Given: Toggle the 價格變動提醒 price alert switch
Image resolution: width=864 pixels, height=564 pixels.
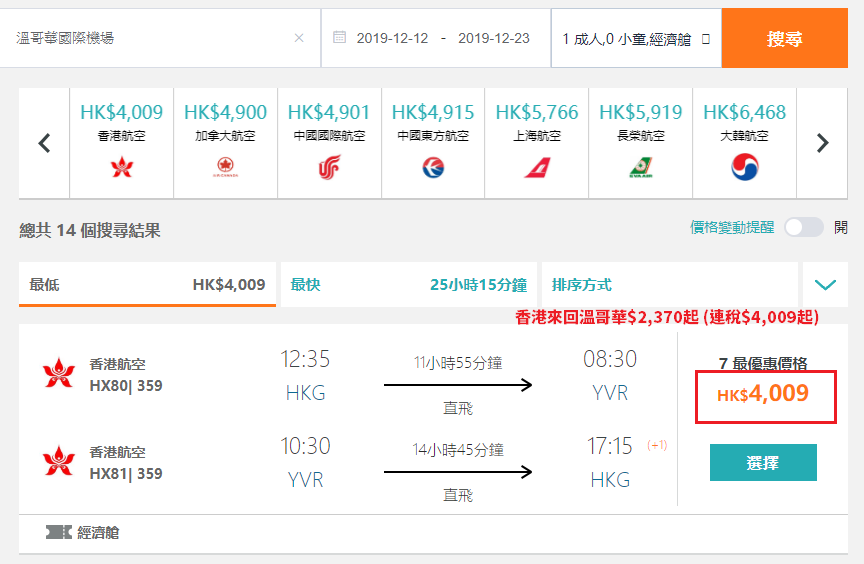Looking at the screenshot, I should pos(804,227).
